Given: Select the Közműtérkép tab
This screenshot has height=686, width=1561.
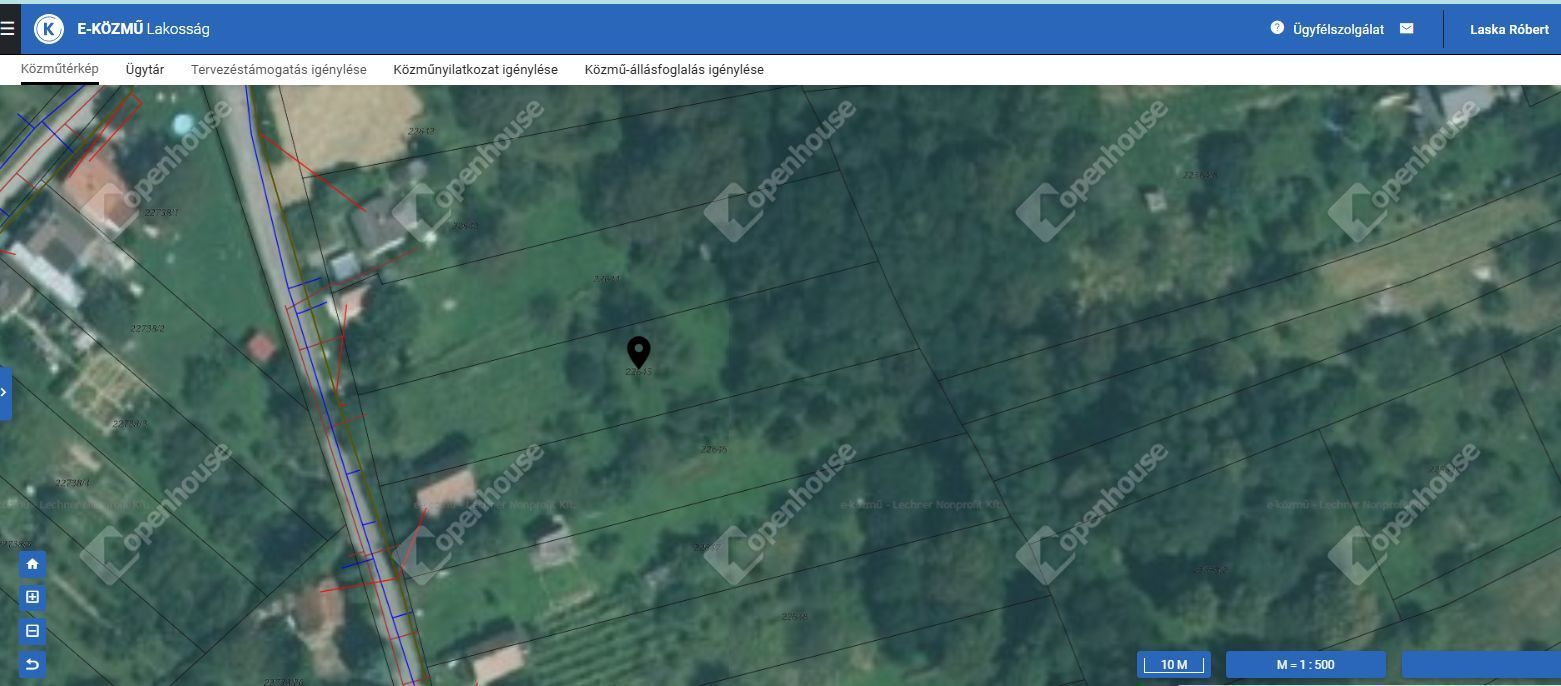Looking at the screenshot, I should coord(60,69).
